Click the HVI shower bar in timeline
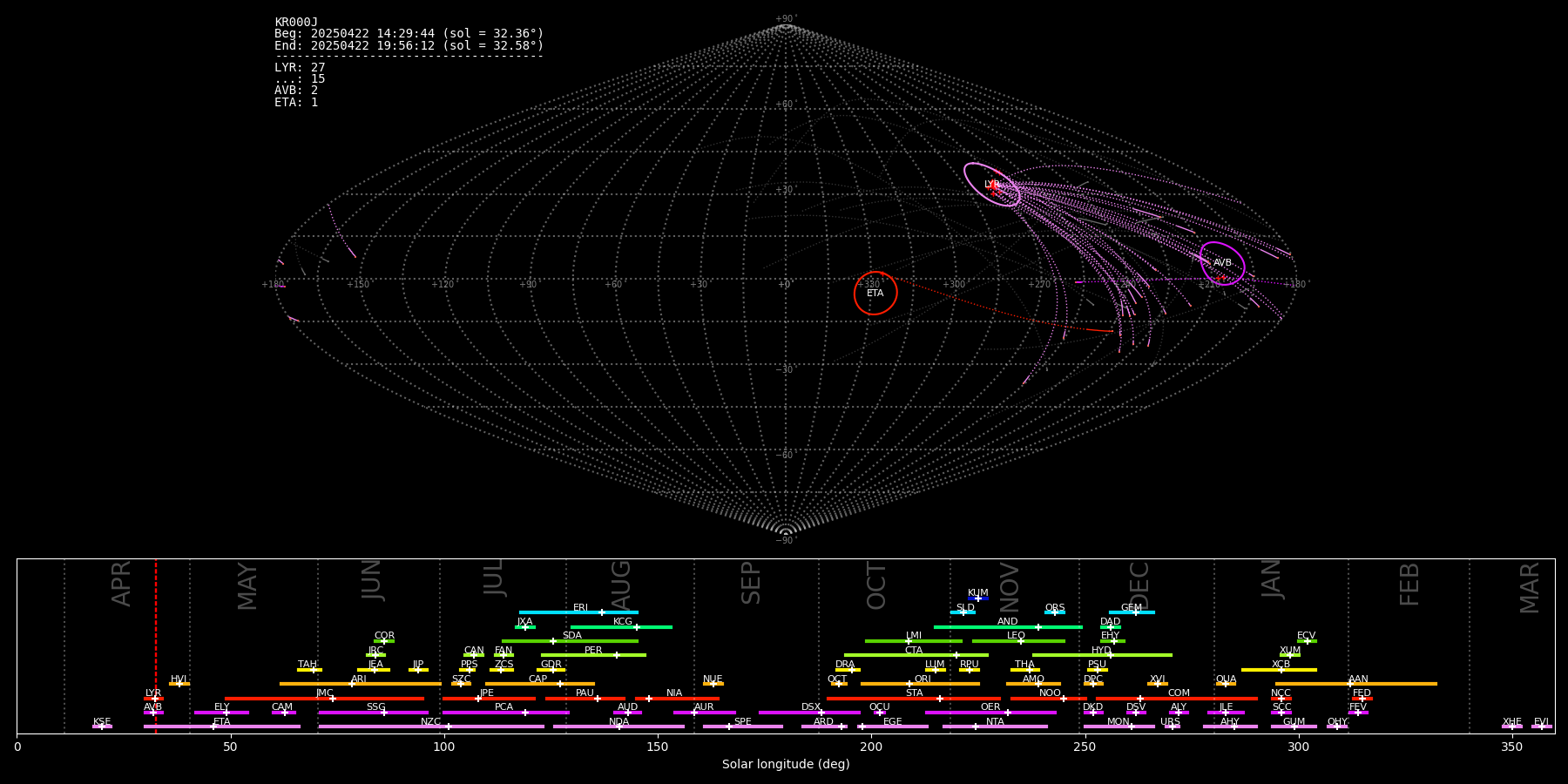1568x784 pixels. [x=179, y=684]
